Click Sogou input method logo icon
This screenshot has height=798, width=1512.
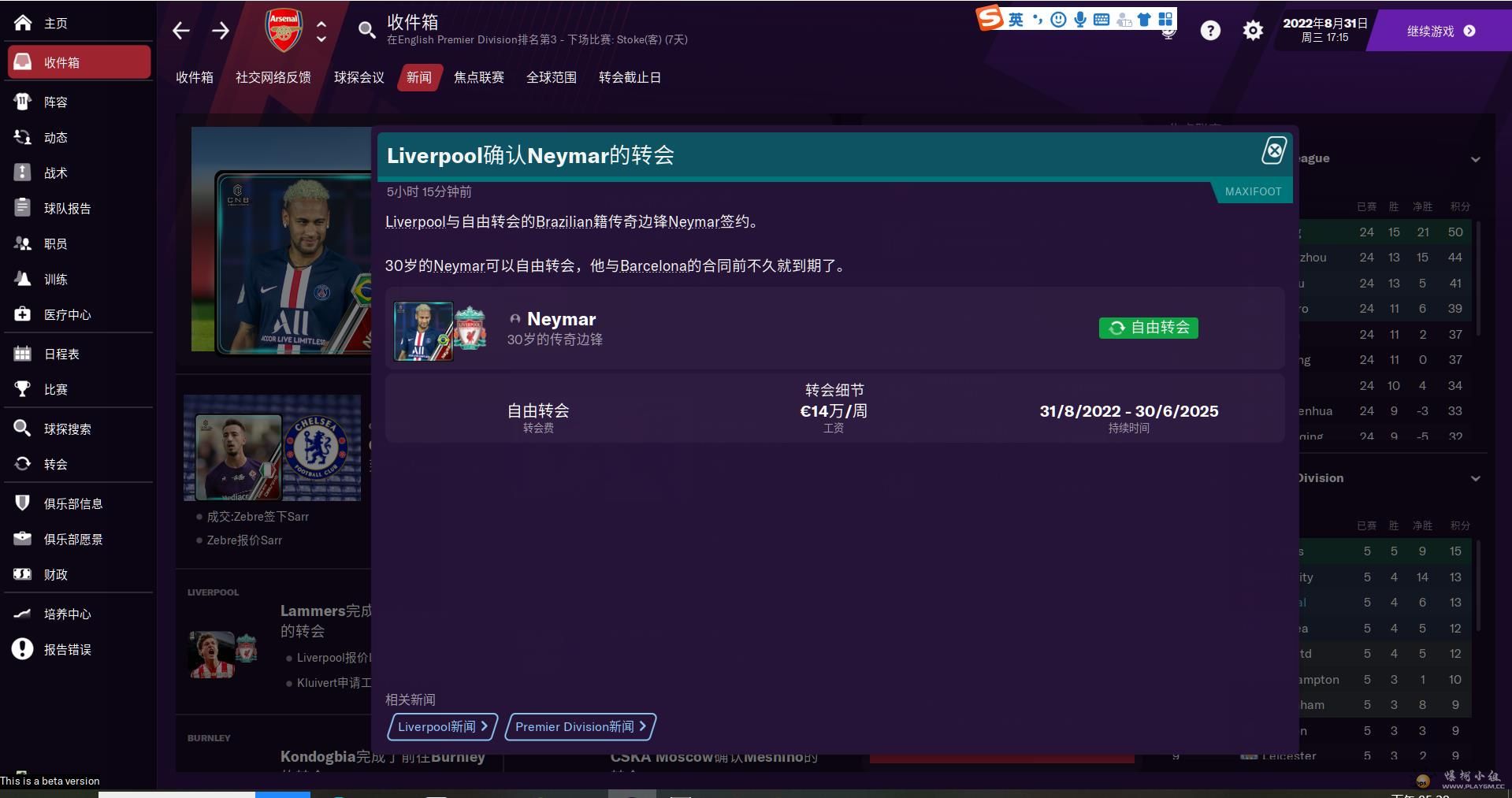(990, 17)
